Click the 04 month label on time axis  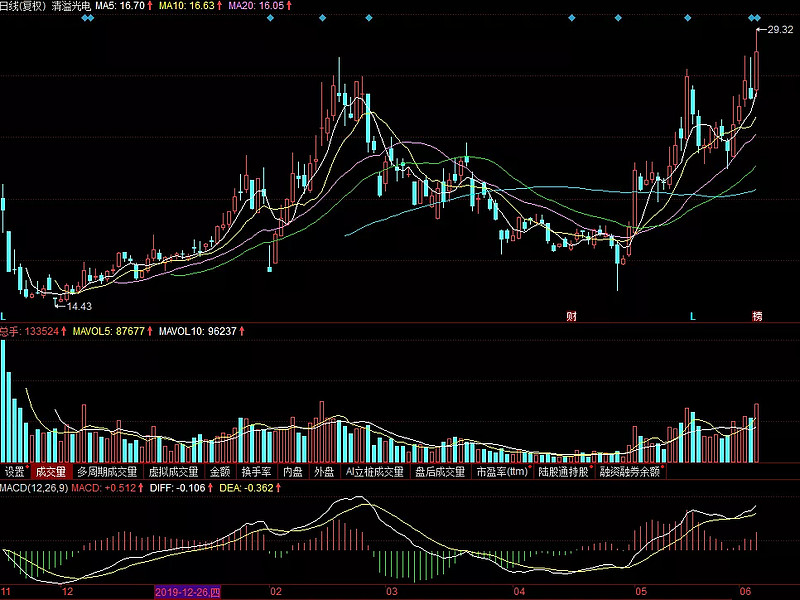519,592
